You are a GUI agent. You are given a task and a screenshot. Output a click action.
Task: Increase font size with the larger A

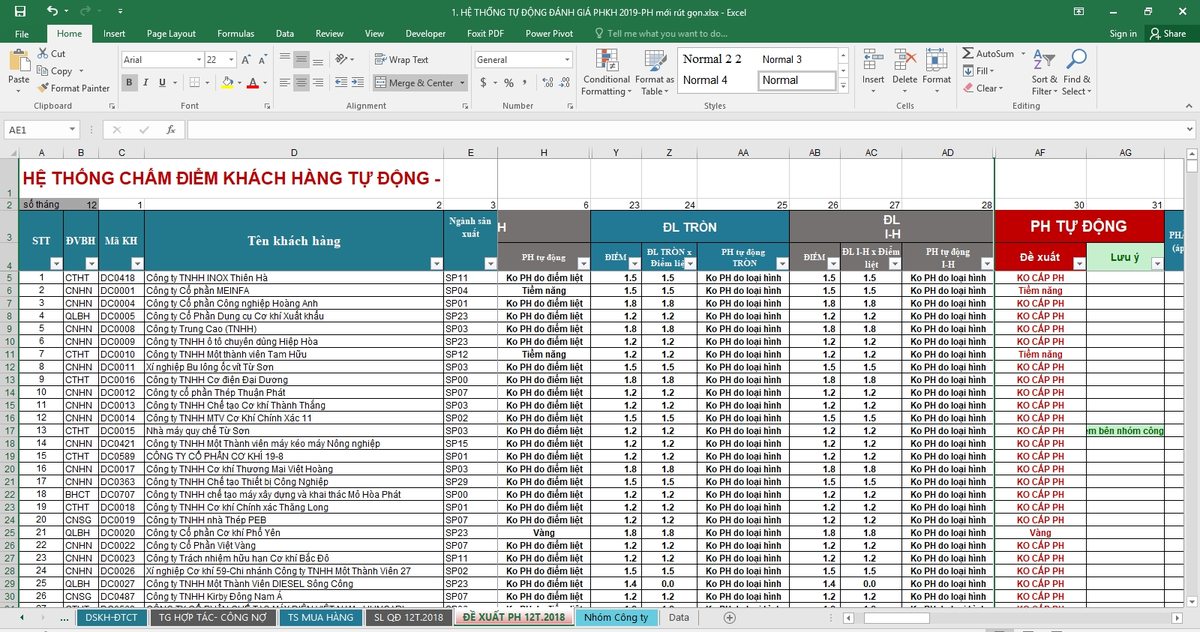pyautogui.click(x=247, y=60)
